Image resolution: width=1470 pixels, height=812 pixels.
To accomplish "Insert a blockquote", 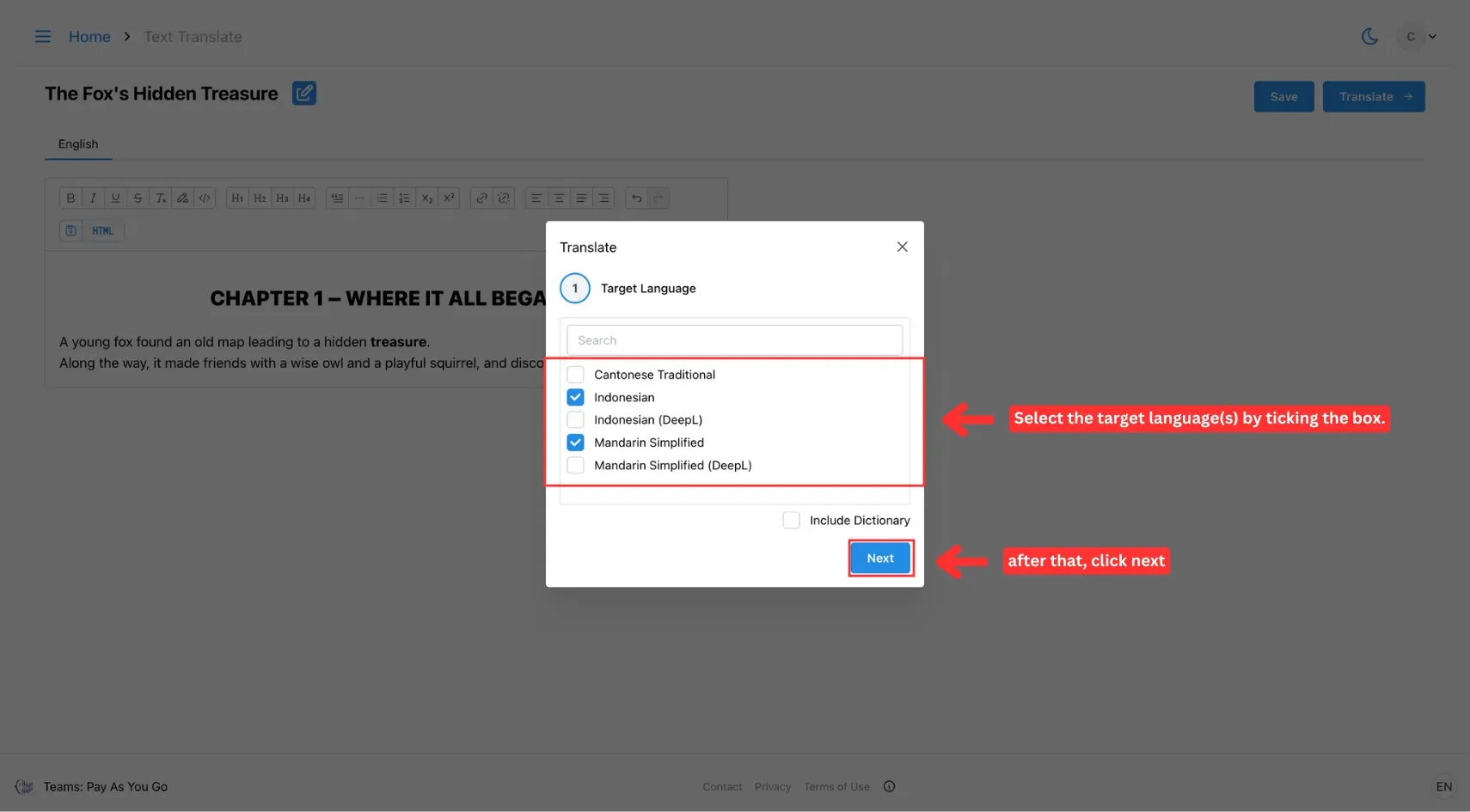I will click(337, 198).
